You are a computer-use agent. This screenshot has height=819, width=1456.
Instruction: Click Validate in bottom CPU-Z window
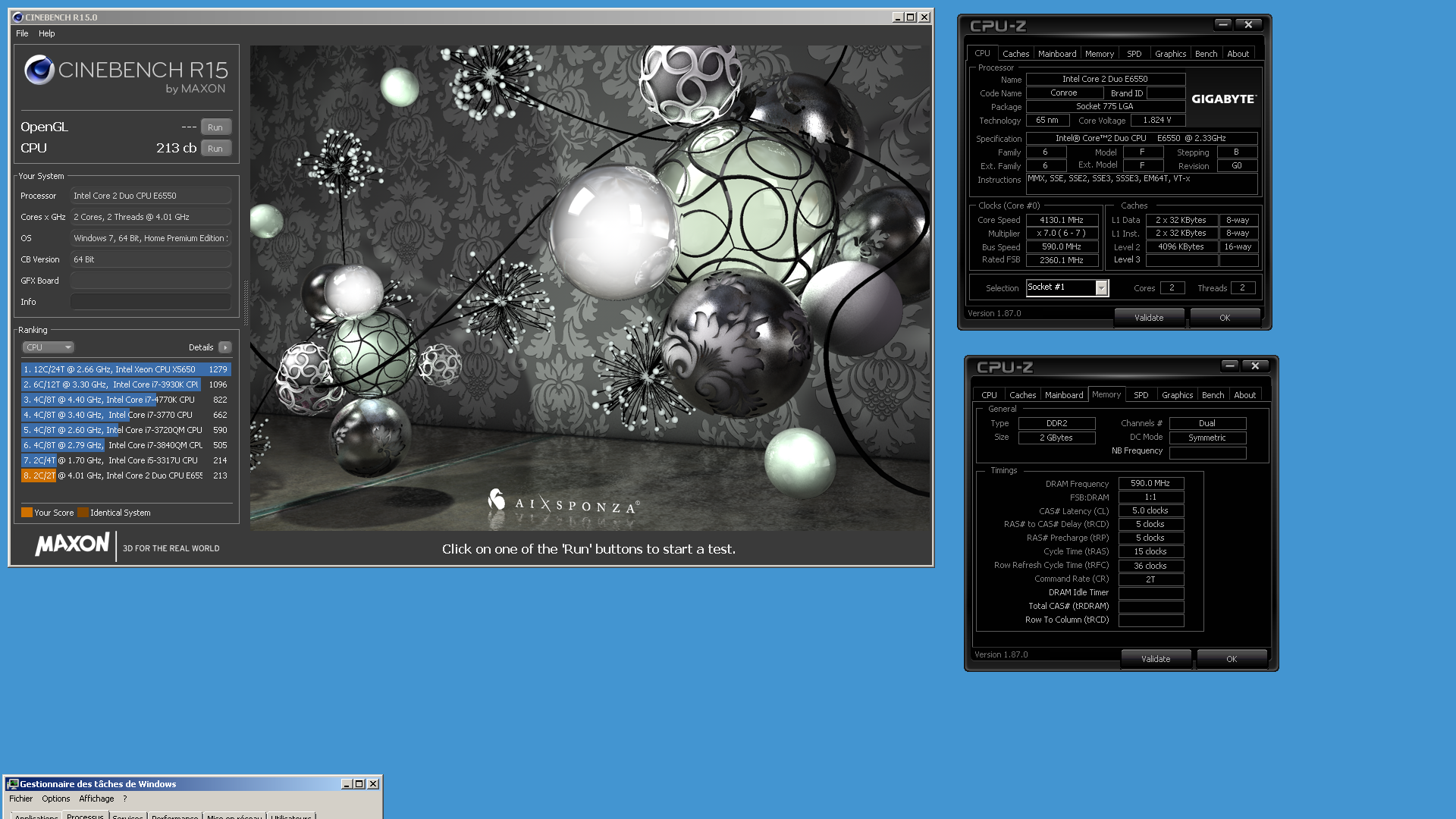[1156, 659]
